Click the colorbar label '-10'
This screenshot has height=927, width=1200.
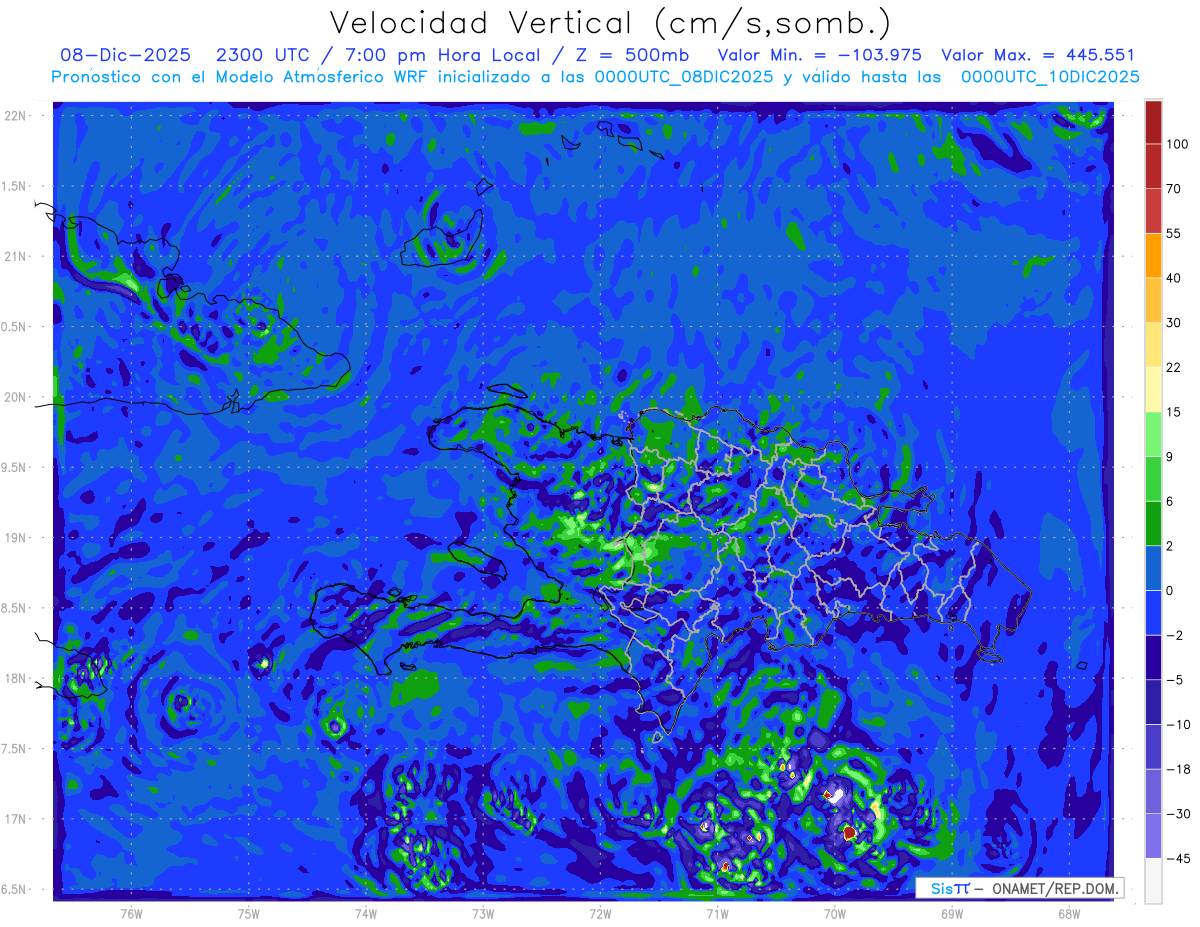[x=1177, y=724]
